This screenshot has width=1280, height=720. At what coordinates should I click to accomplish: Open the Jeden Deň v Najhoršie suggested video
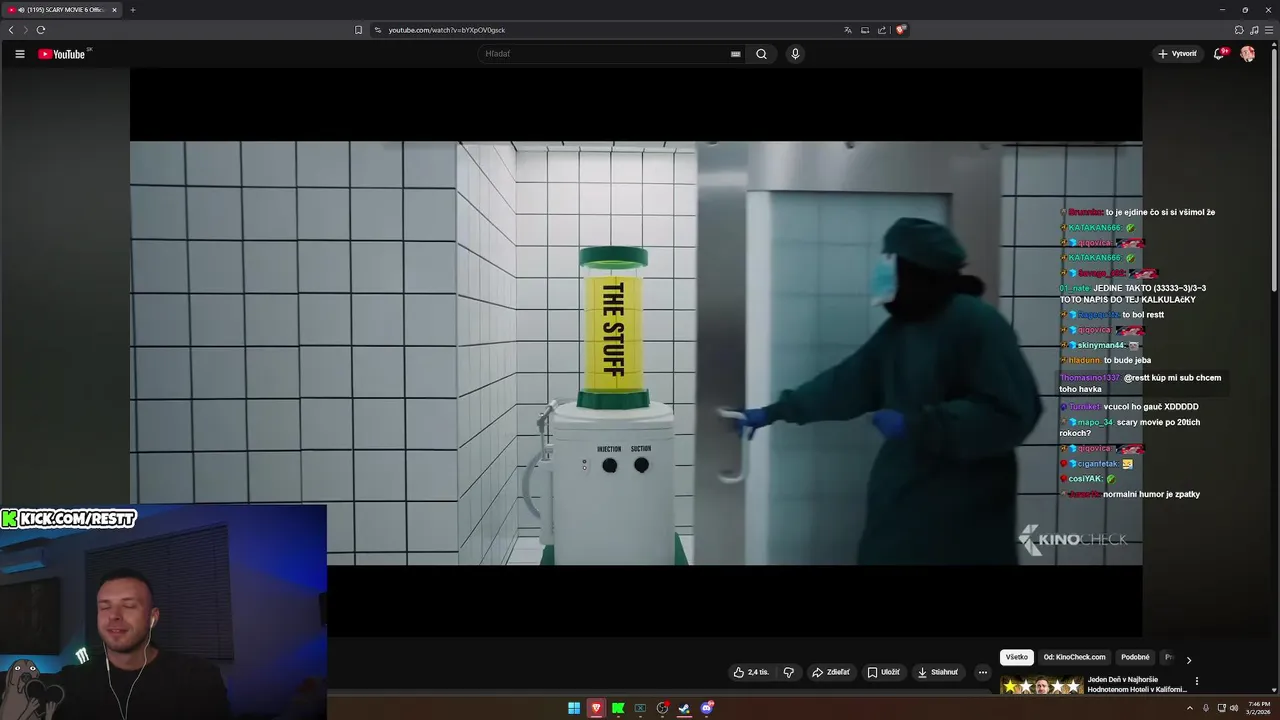(x=1136, y=684)
